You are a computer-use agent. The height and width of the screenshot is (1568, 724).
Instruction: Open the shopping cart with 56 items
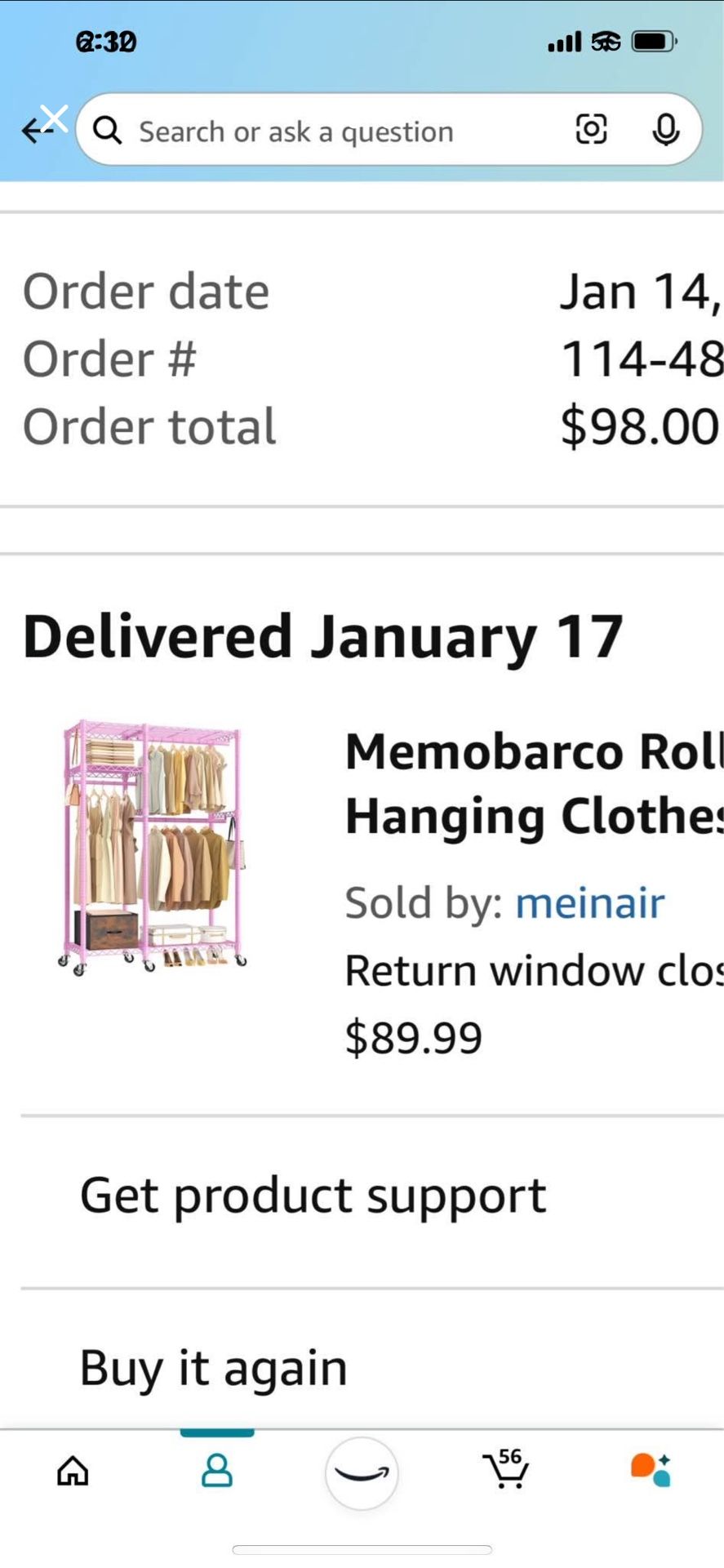click(x=506, y=1469)
